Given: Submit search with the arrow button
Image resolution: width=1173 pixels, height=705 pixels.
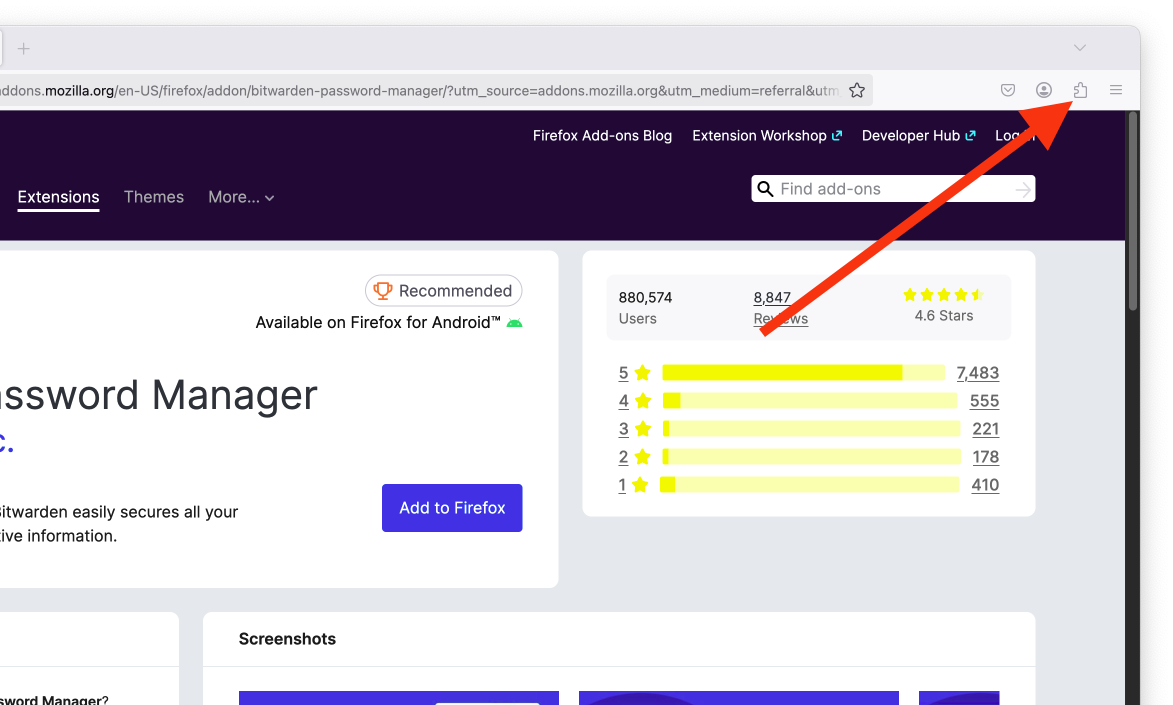Looking at the screenshot, I should tap(1023, 190).
